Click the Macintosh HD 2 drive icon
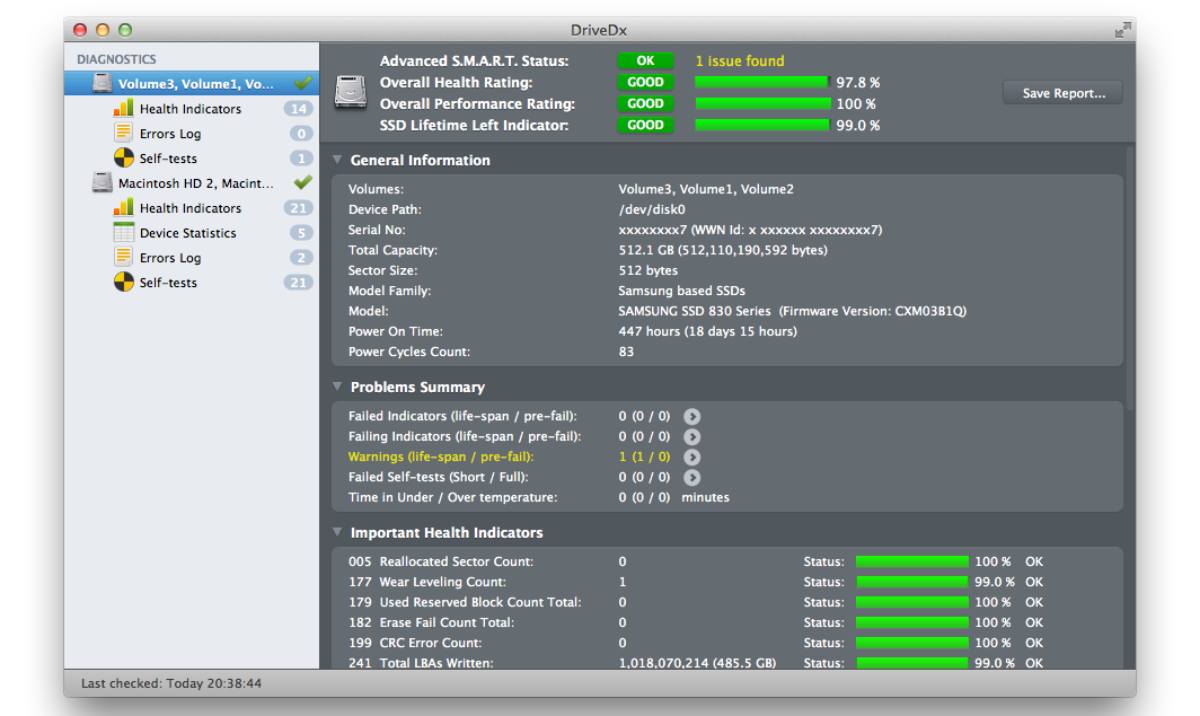 coord(102,183)
